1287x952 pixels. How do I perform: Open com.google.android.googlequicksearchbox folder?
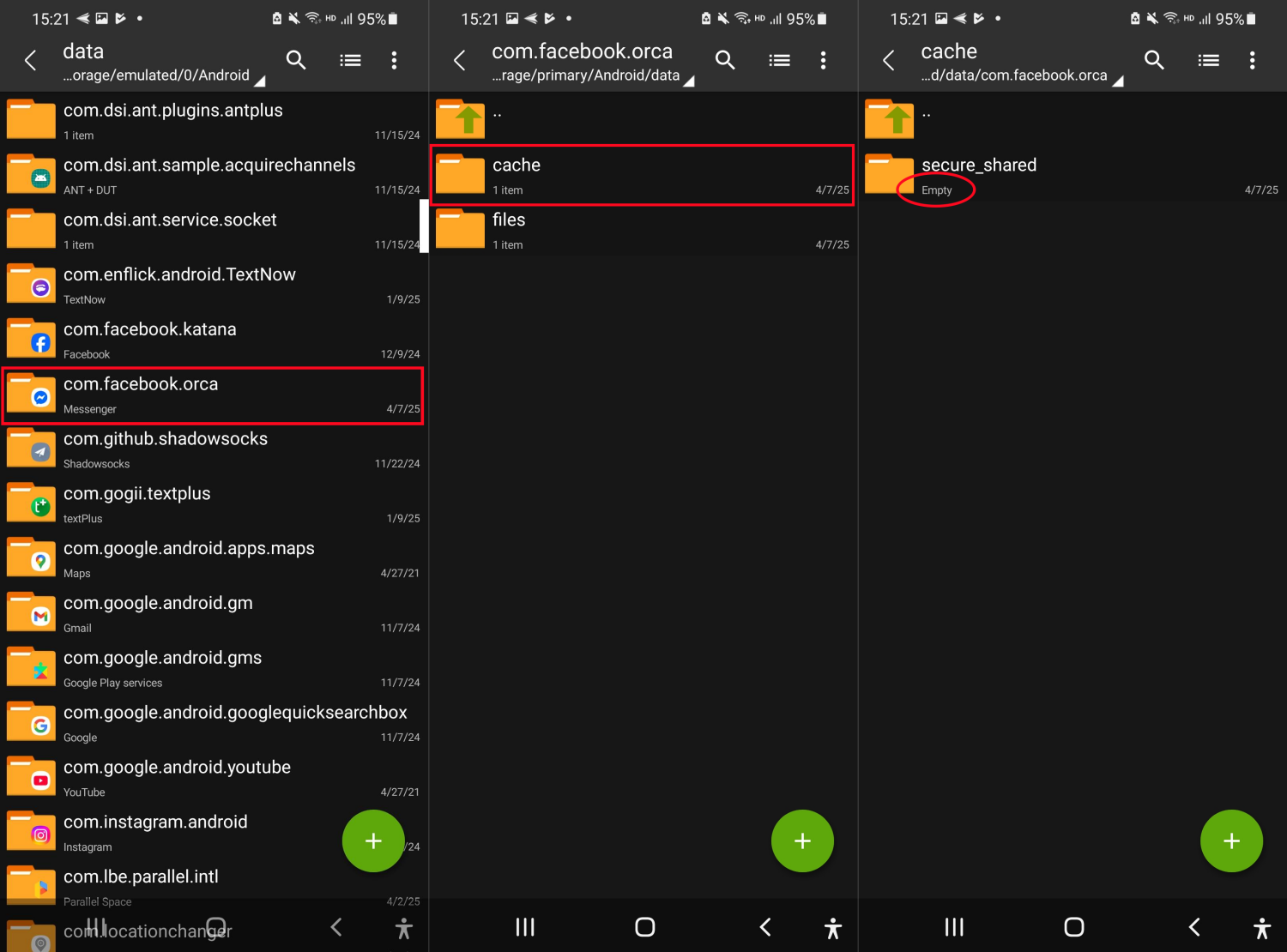tap(214, 724)
